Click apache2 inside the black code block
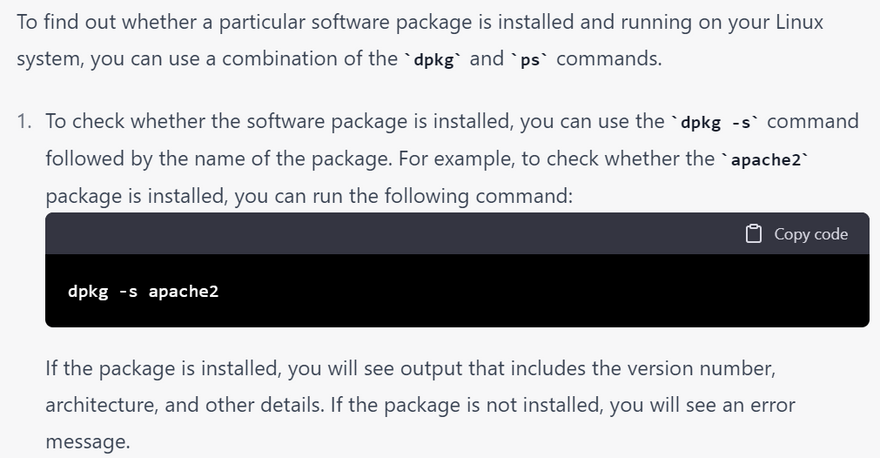 click(183, 292)
